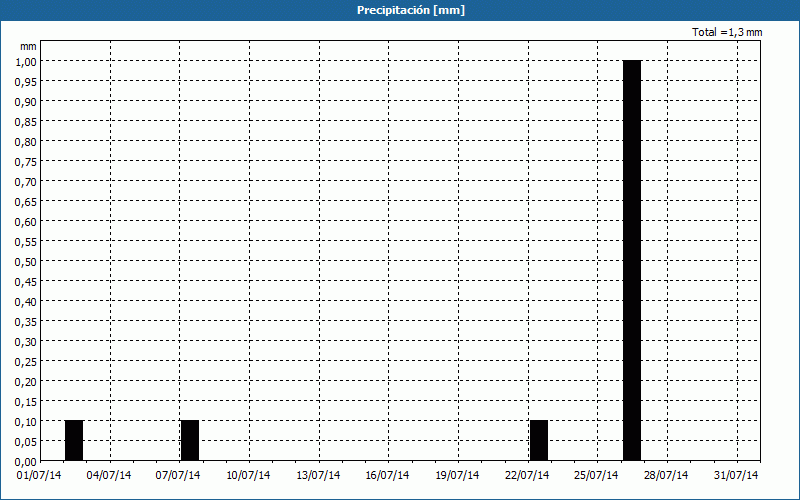This screenshot has height=500, width=800.
Task: Click the 25/07/14 date label
Action: pyautogui.click(x=596, y=475)
